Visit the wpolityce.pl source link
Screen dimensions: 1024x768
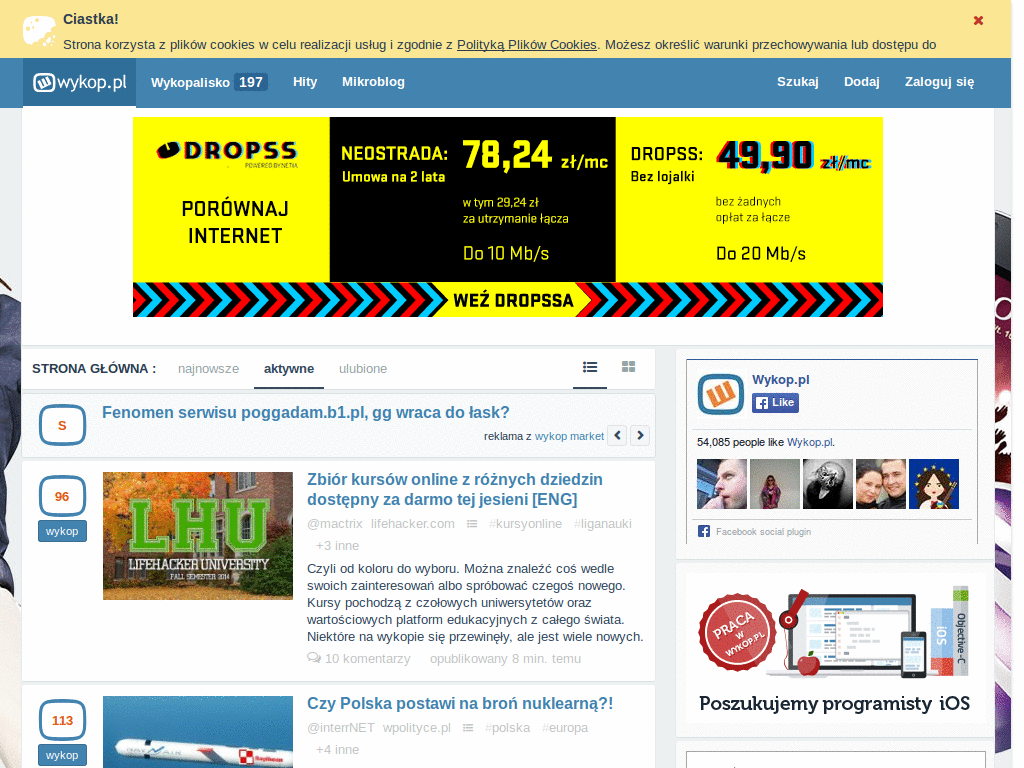pos(417,728)
